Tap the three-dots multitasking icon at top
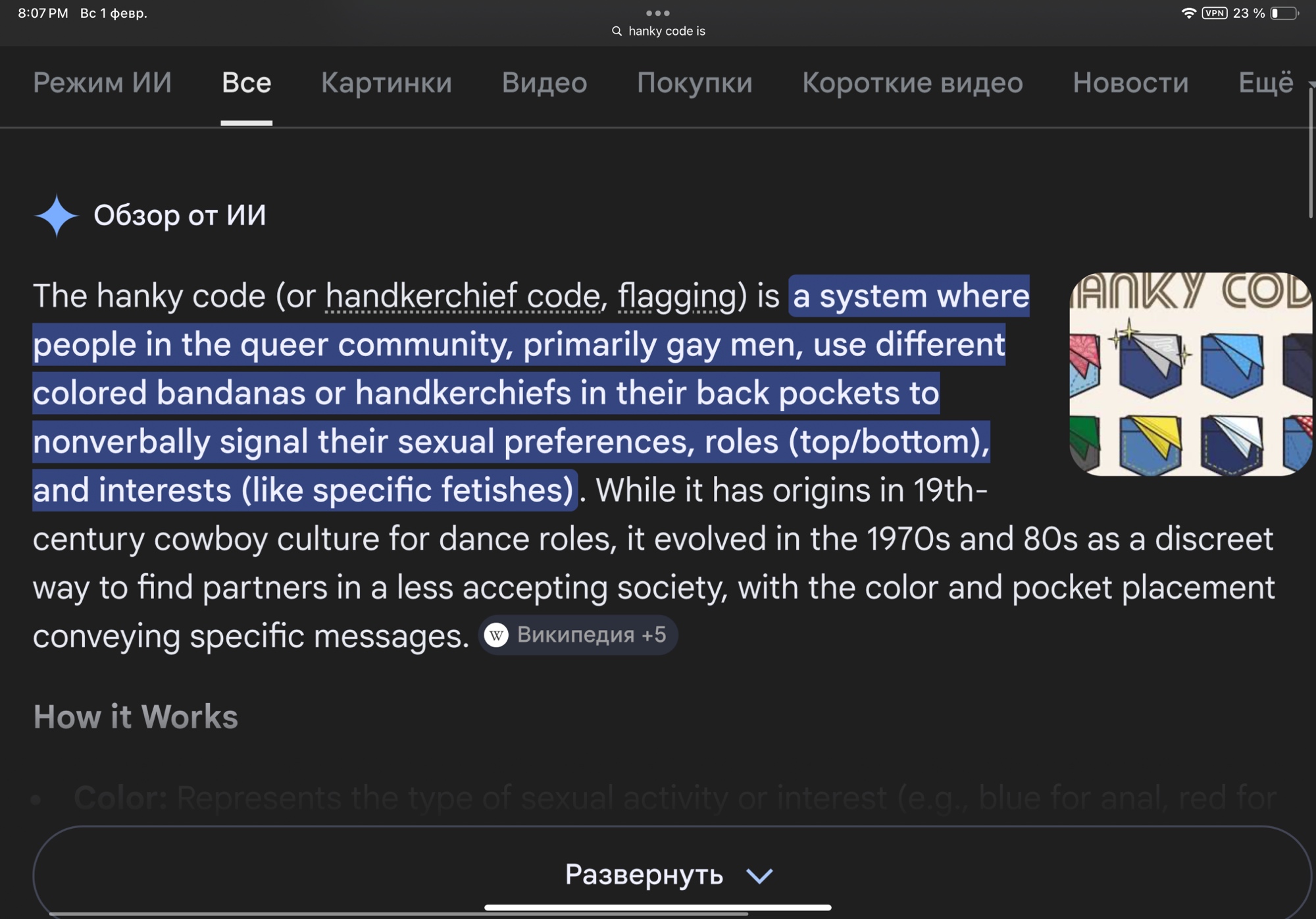This screenshot has height=919, width=1316. [x=657, y=13]
